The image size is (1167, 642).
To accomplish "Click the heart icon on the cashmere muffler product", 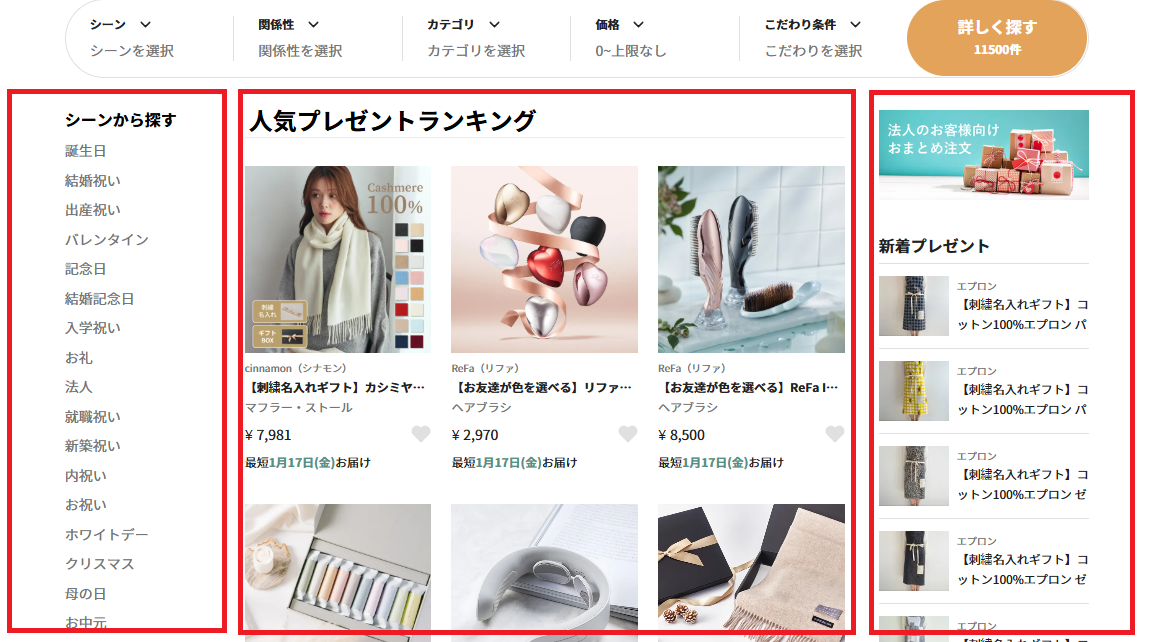I will [421, 434].
